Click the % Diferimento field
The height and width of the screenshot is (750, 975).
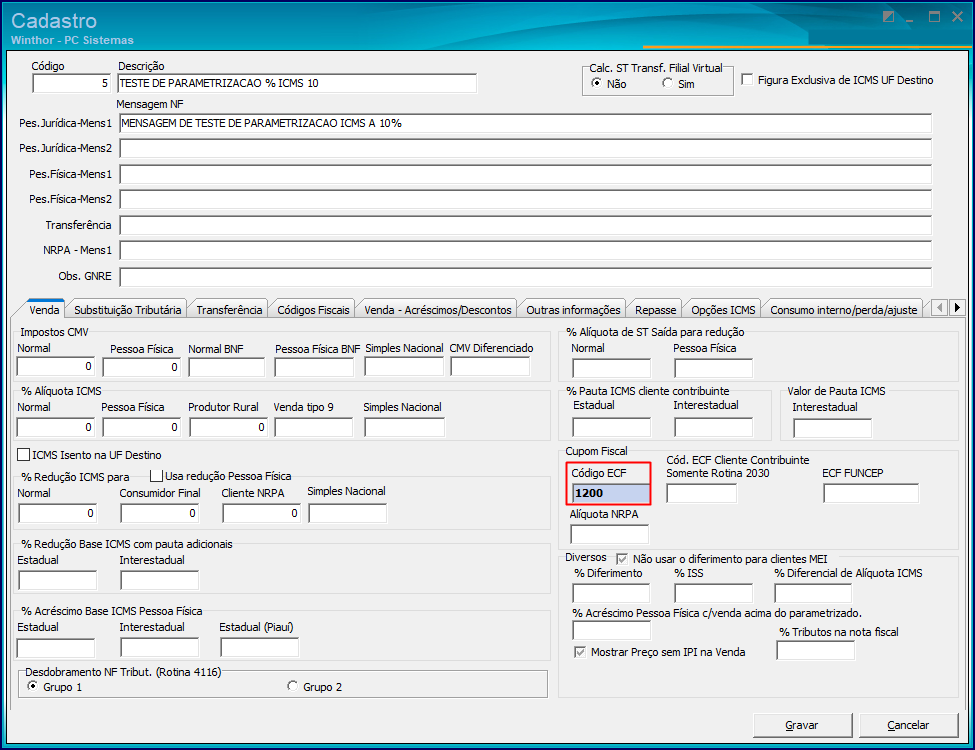coord(611,593)
